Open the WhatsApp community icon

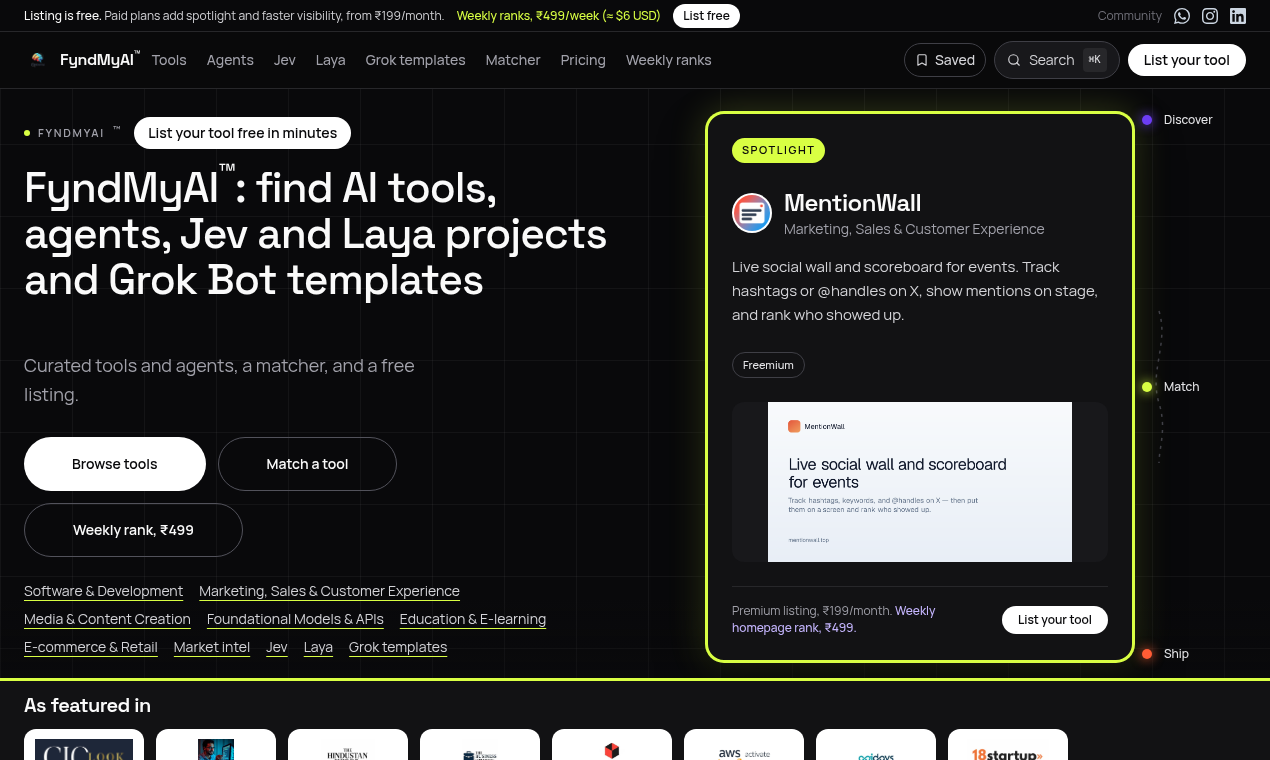pyautogui.click(x=1182, y=16)
